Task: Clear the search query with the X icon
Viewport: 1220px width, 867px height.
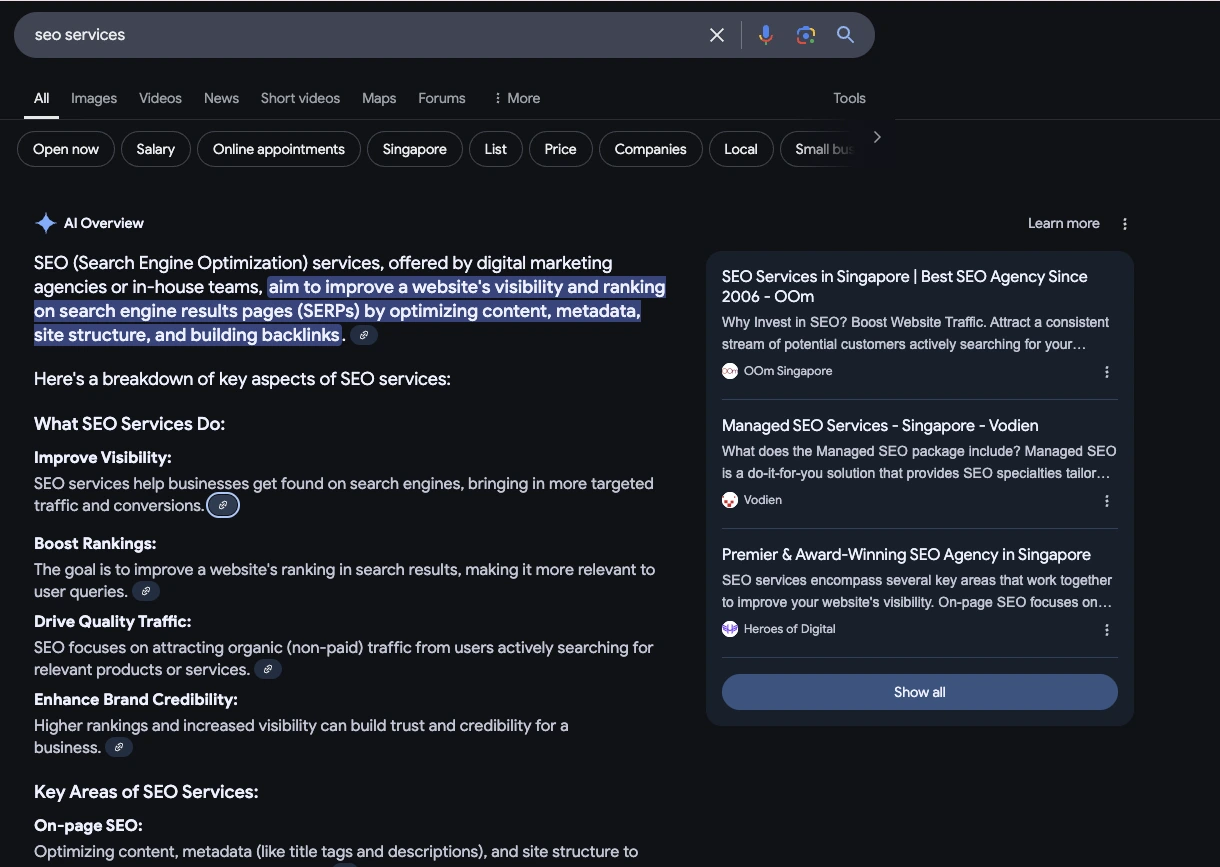Action: pos(717,35)
